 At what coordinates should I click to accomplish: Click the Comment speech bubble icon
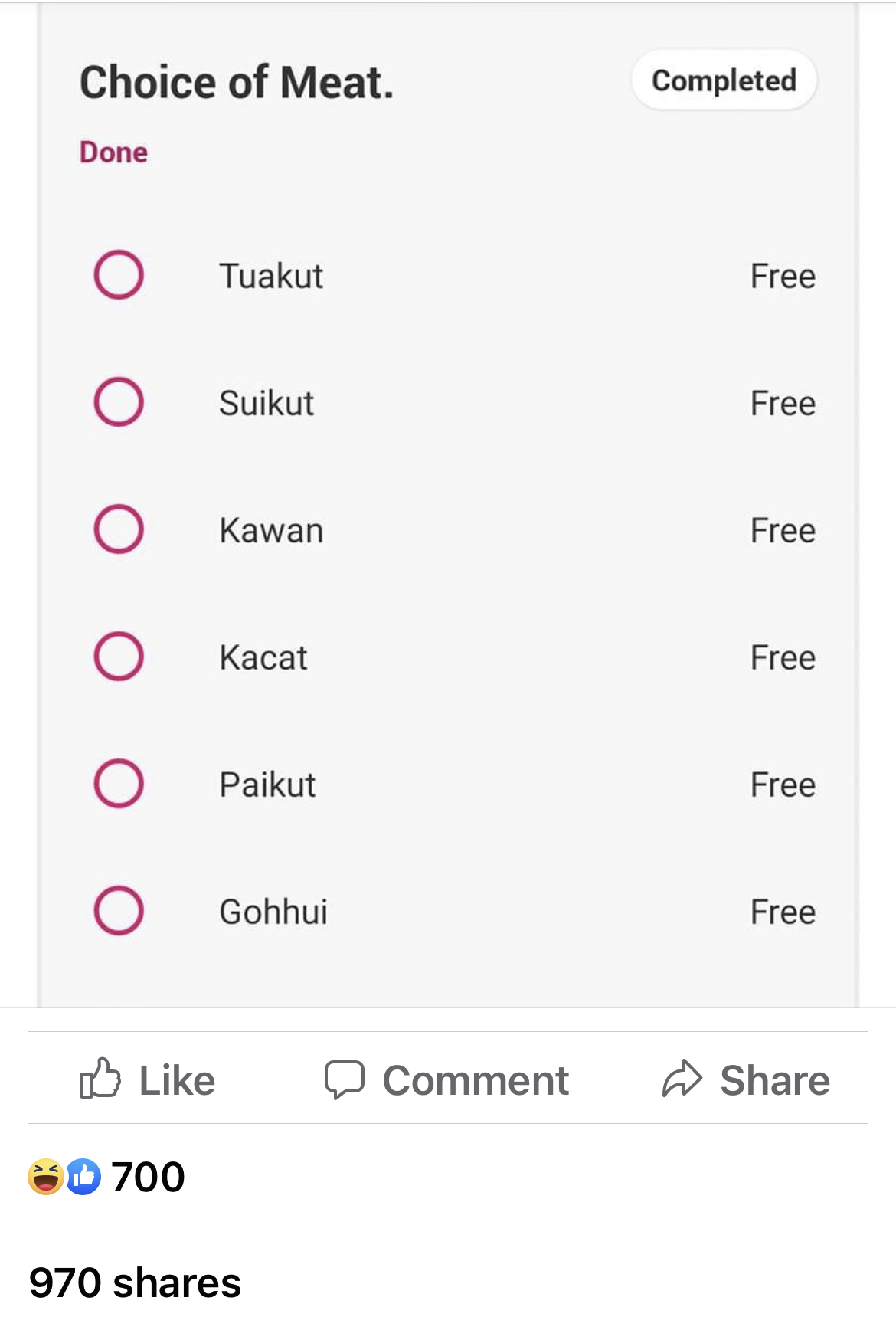click(x=344, y=1079)
